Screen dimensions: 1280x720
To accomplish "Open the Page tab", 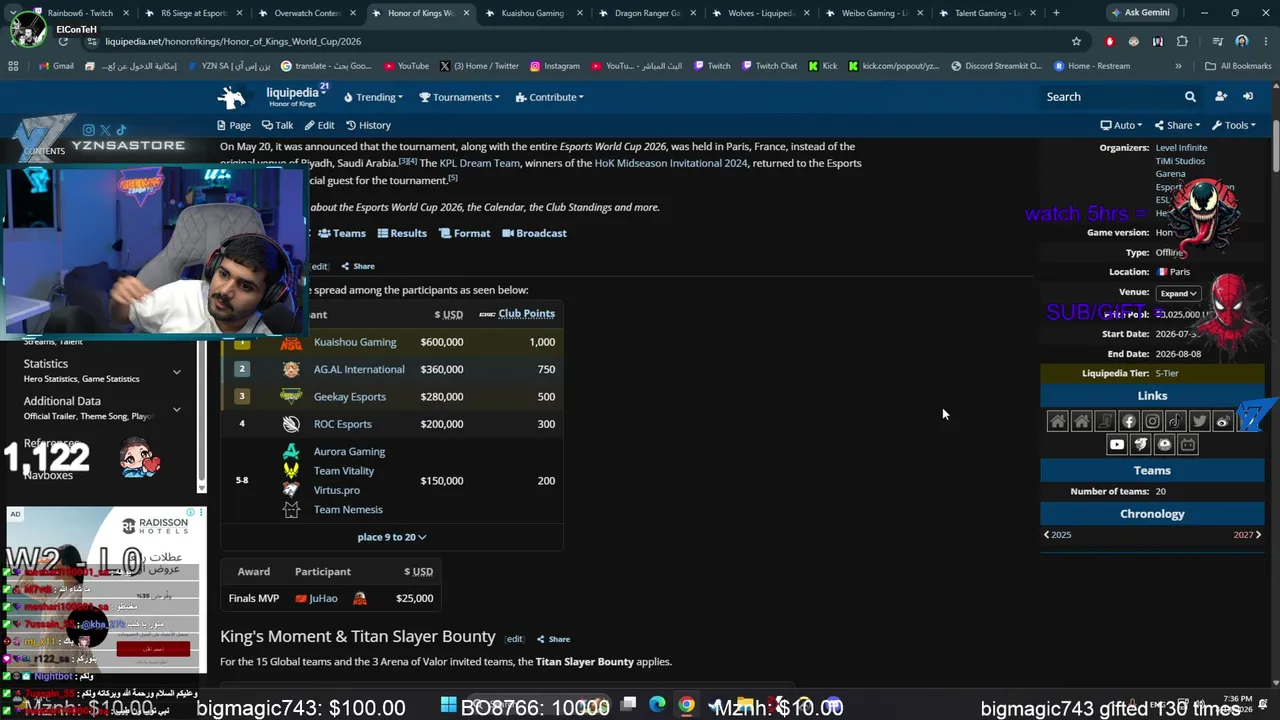I will coord(234,125).
